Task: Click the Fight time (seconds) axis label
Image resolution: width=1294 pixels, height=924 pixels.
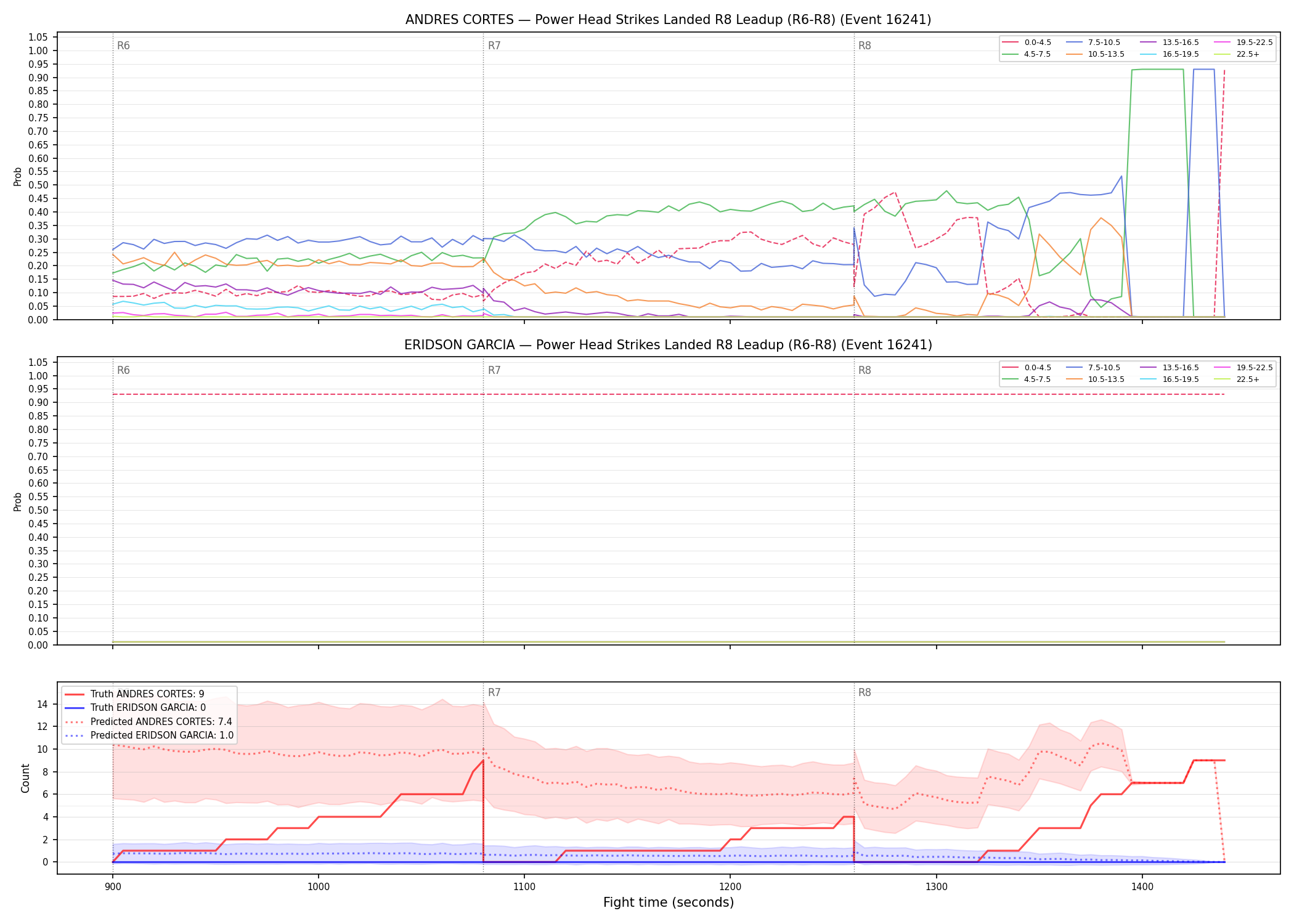Action: tap(669, 902)
